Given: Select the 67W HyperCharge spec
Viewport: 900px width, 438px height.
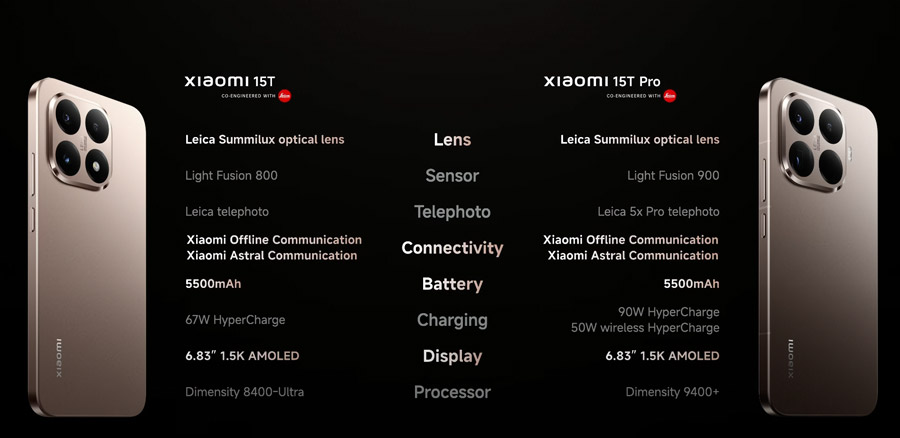Looking at the screenshot, I should [x=235, y=320].
